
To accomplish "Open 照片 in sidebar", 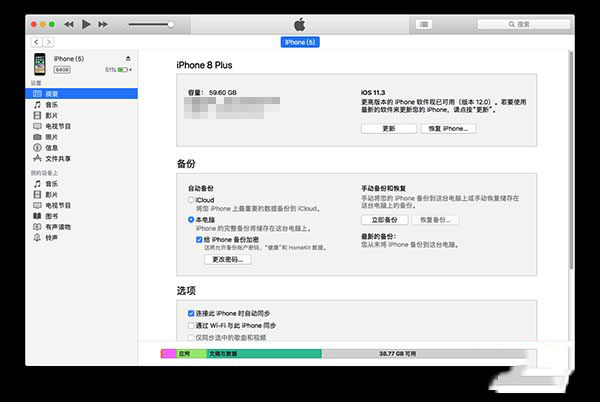I will coord(82,137).
